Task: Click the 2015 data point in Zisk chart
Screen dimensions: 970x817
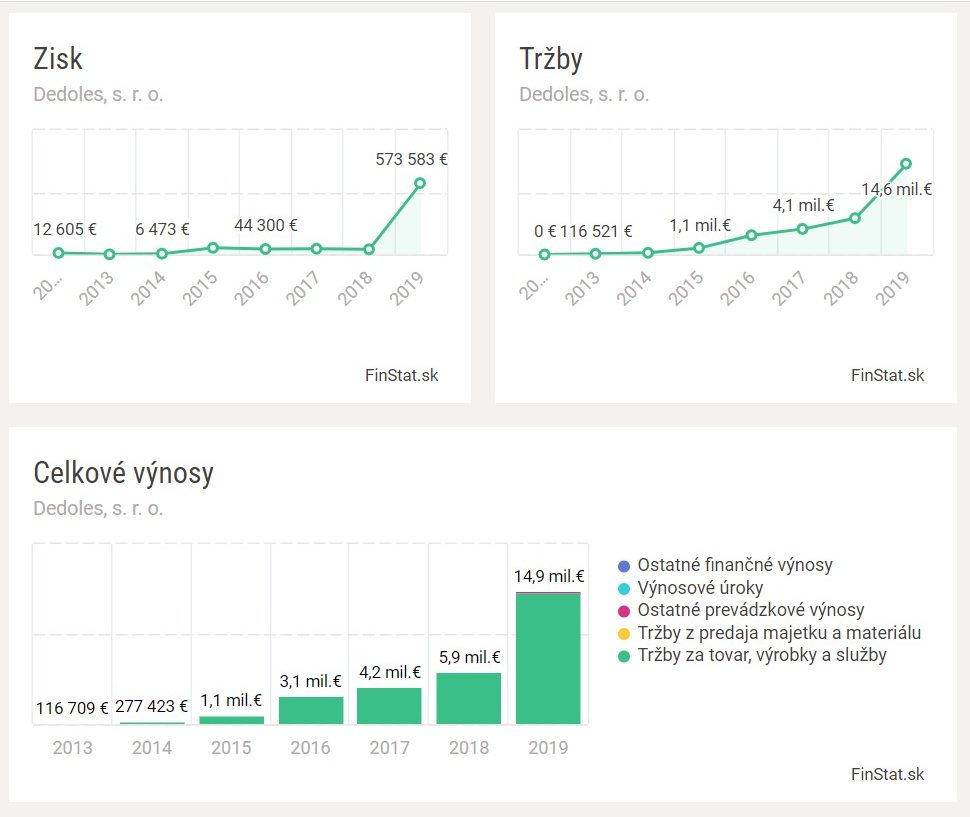Action: [x=213, y=247]
